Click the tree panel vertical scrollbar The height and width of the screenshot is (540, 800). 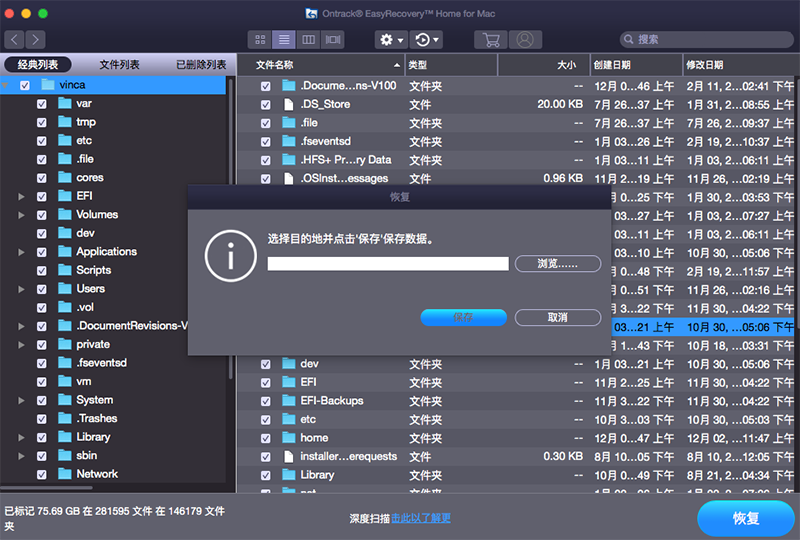tap(231, 227)
